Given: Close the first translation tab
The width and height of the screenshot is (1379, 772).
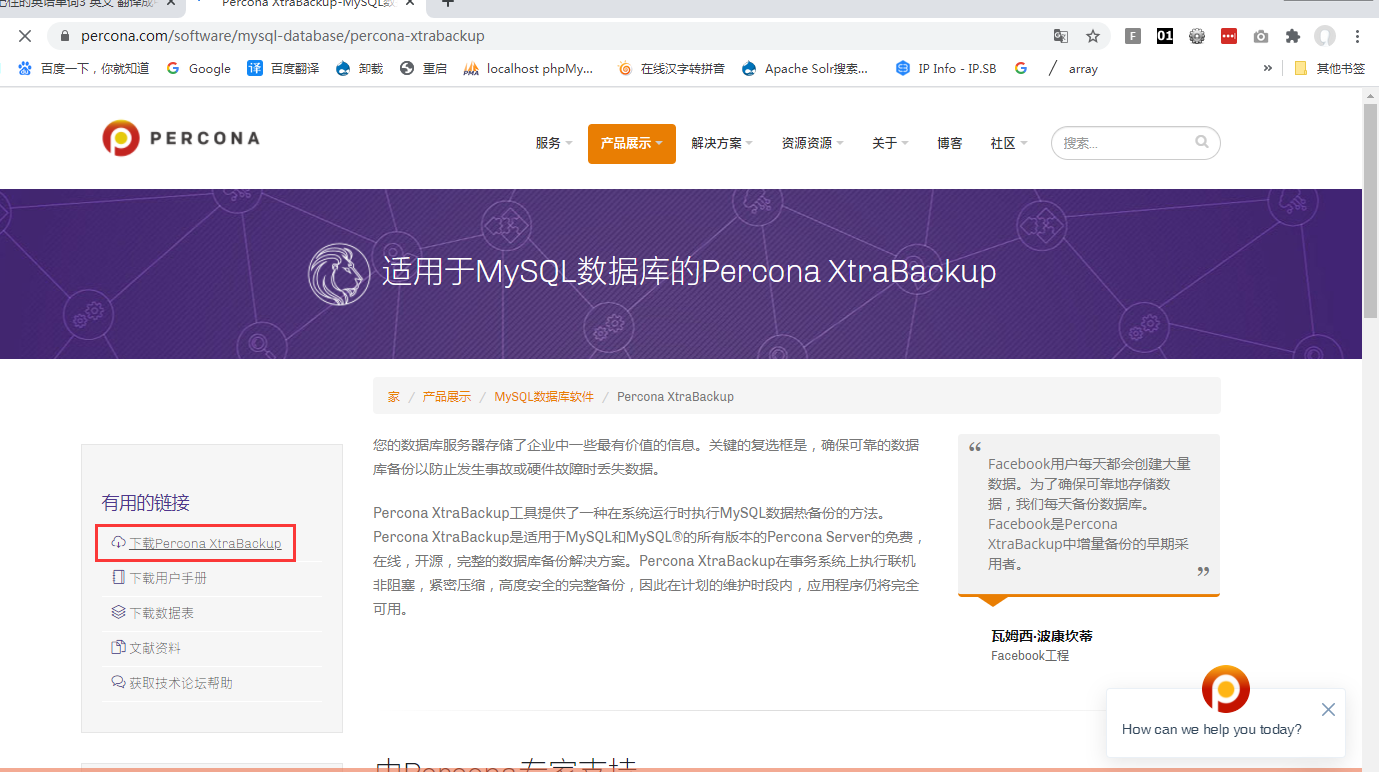Looking at the screenshot, I should pyautogui.click(x=170, y=3).
